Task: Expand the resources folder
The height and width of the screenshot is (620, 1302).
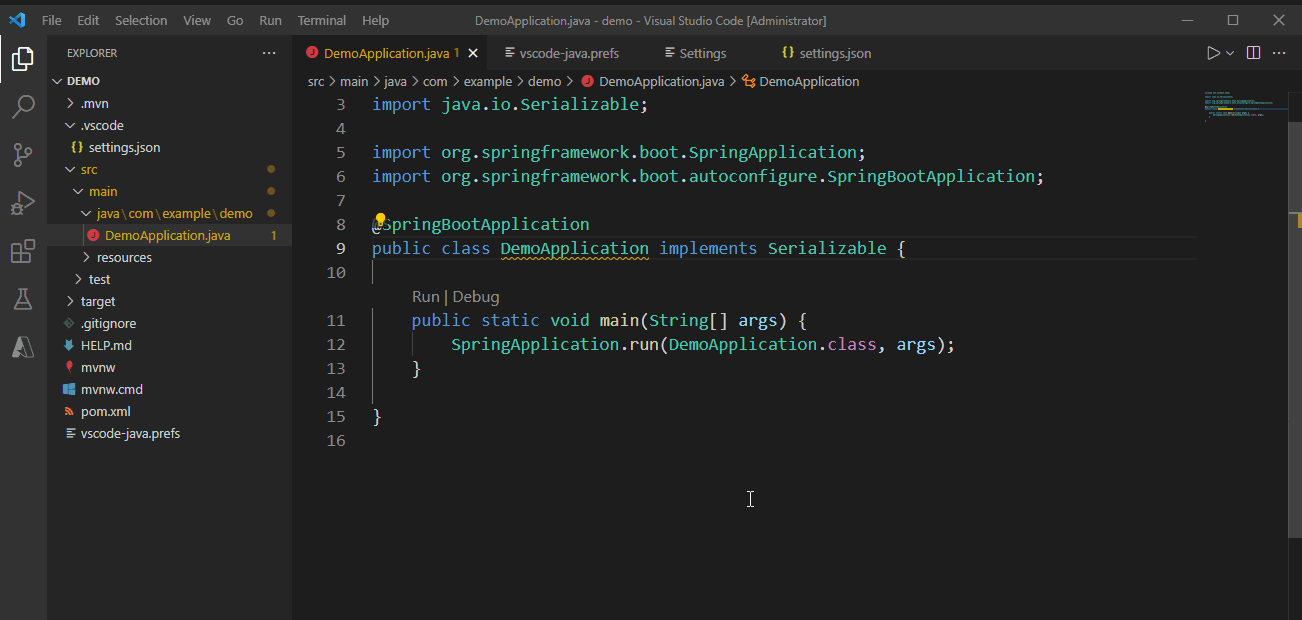Action: tap(124, 257)
